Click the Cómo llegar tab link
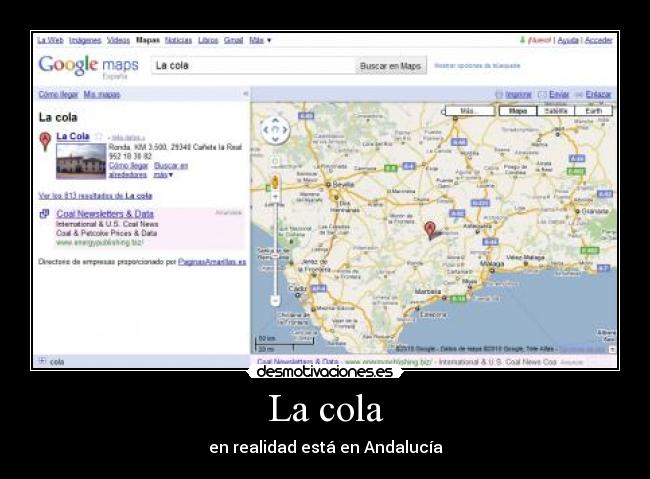This screenshot has height=479, width=650. (58, 94)
